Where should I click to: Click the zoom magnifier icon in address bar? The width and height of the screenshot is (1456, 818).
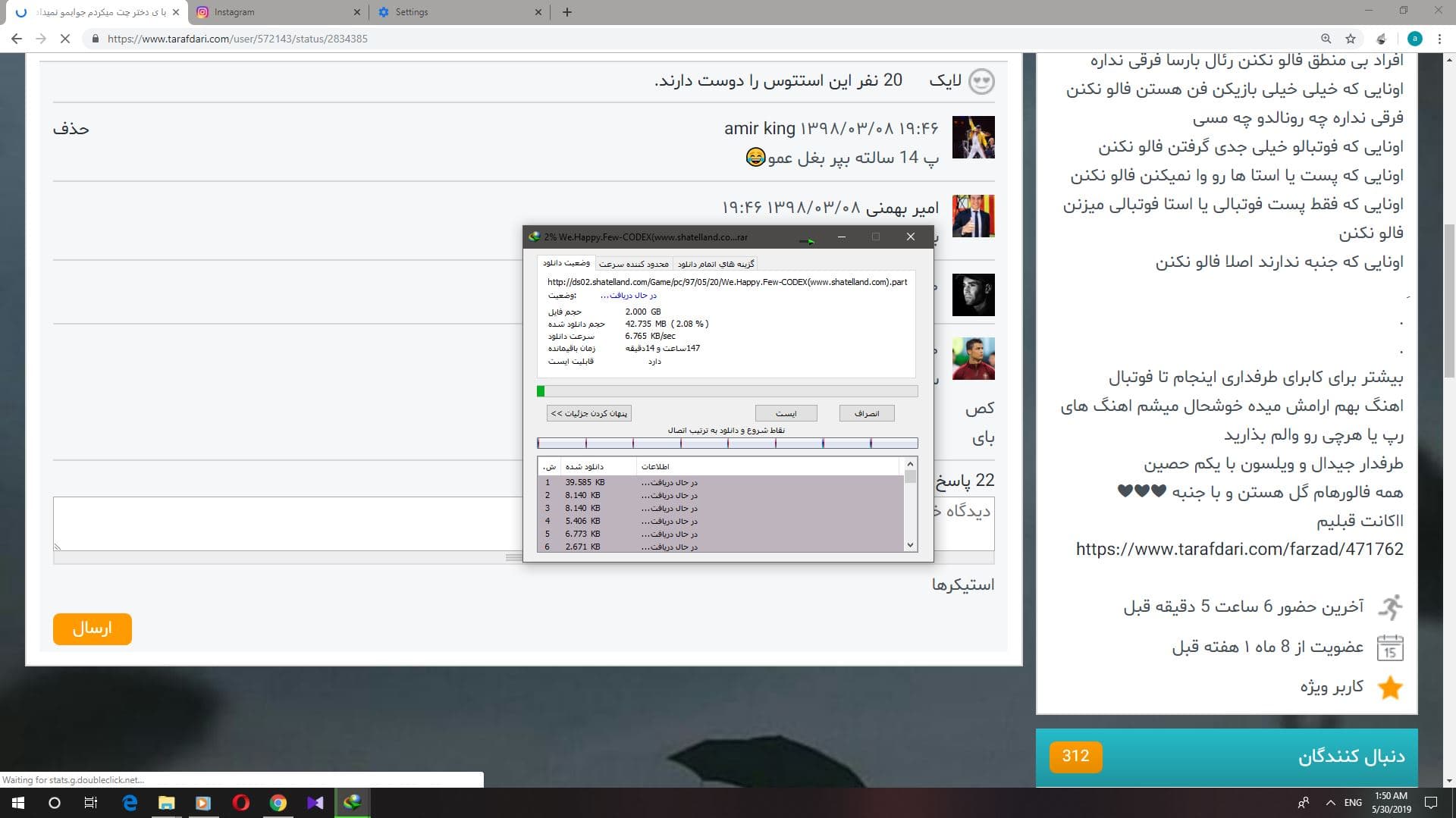coord(1326,39)
